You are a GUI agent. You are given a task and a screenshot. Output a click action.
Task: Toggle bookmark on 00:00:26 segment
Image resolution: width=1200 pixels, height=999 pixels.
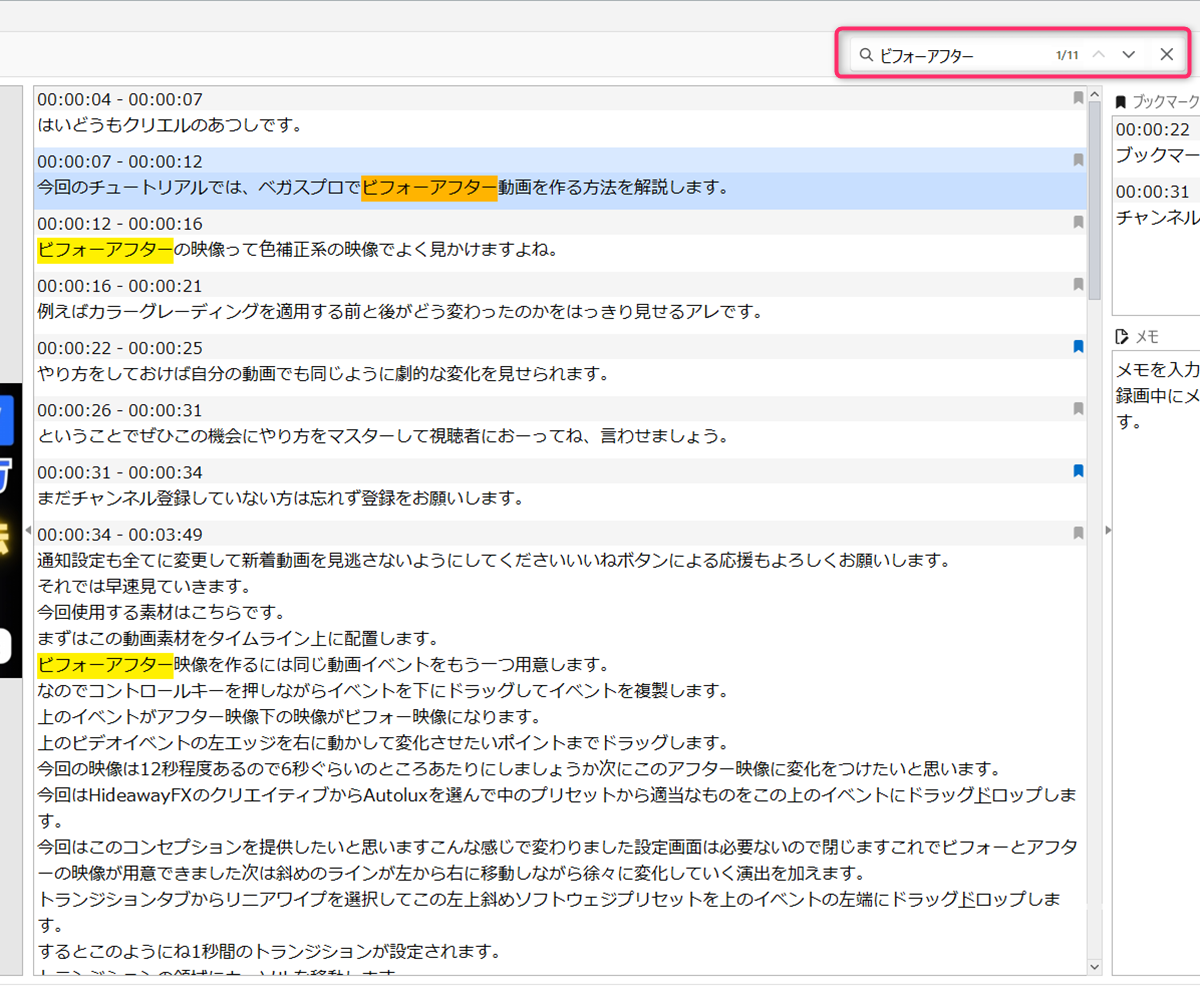coord(1078,409)
